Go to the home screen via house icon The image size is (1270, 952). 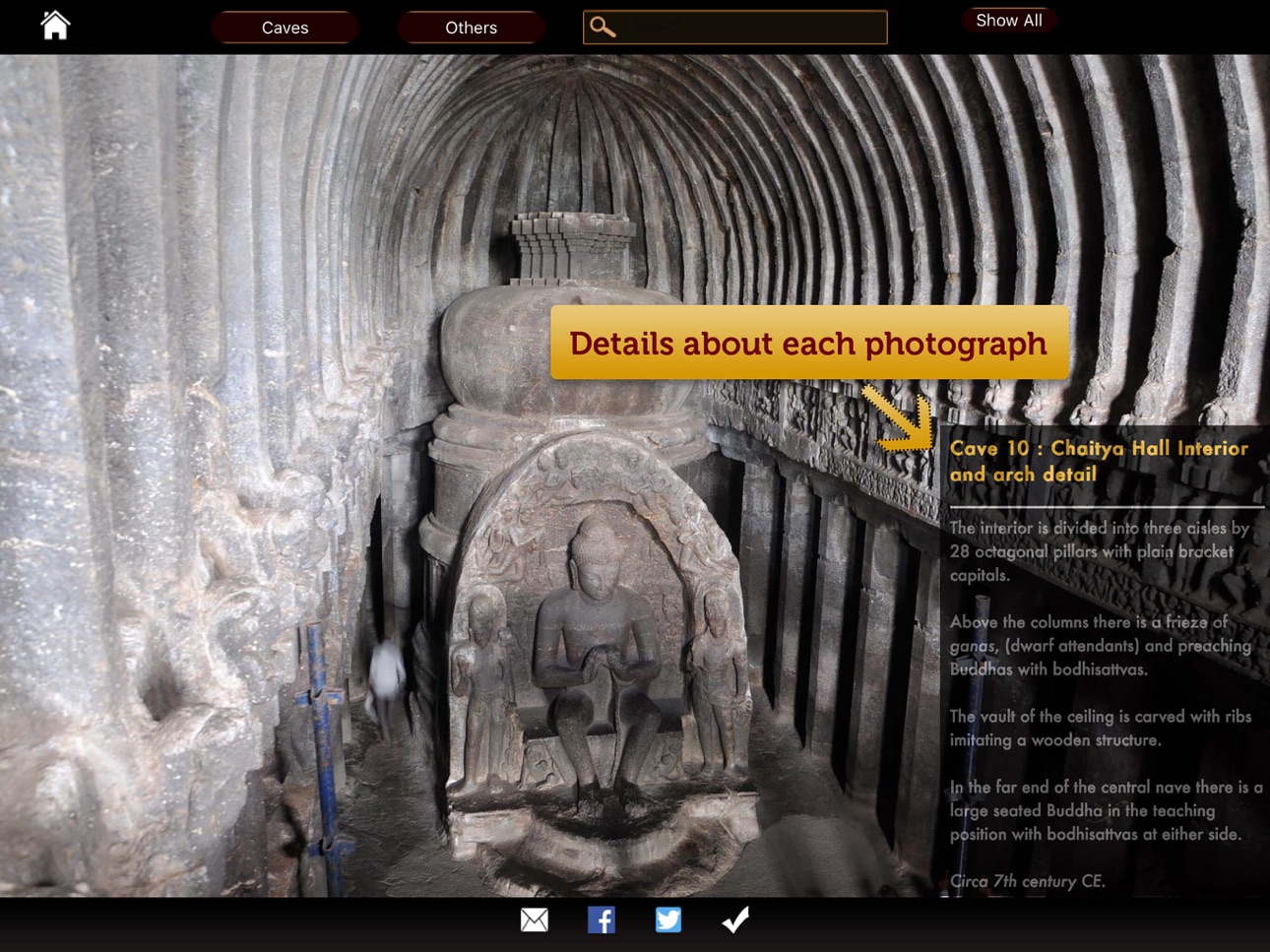point(55,25)
